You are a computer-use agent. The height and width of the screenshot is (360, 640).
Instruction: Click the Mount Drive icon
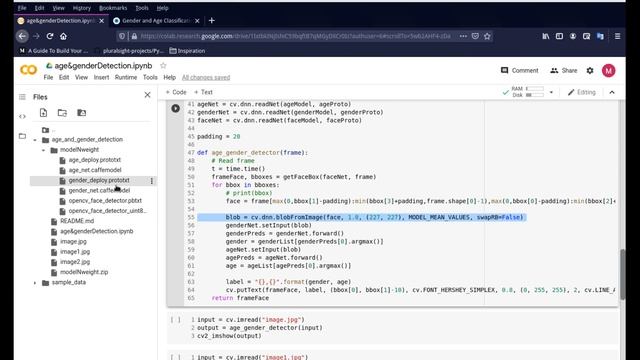point(82,113)
